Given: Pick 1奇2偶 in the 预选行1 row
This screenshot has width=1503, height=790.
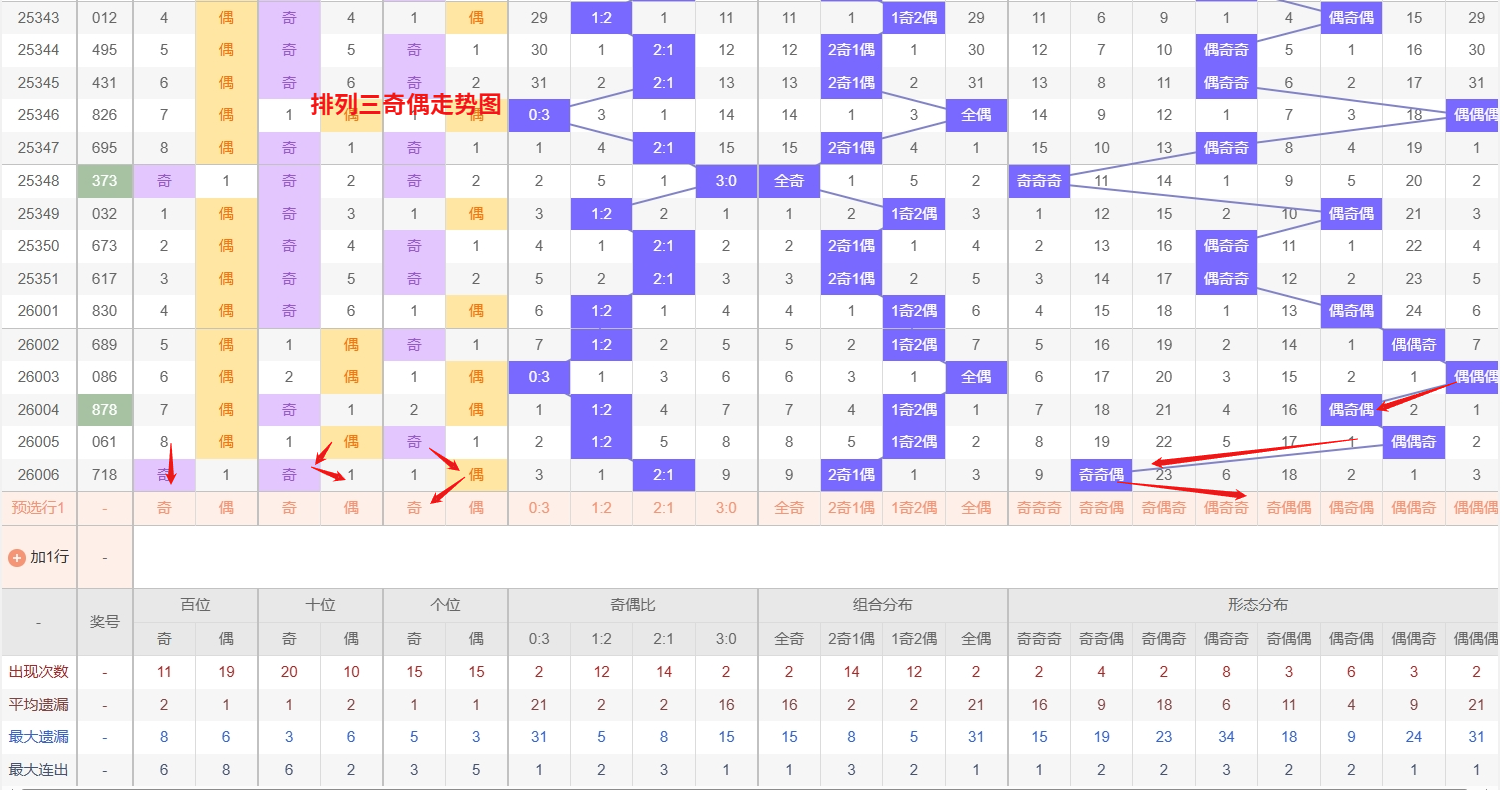Looking at the screenshot, I should [914, 508].
